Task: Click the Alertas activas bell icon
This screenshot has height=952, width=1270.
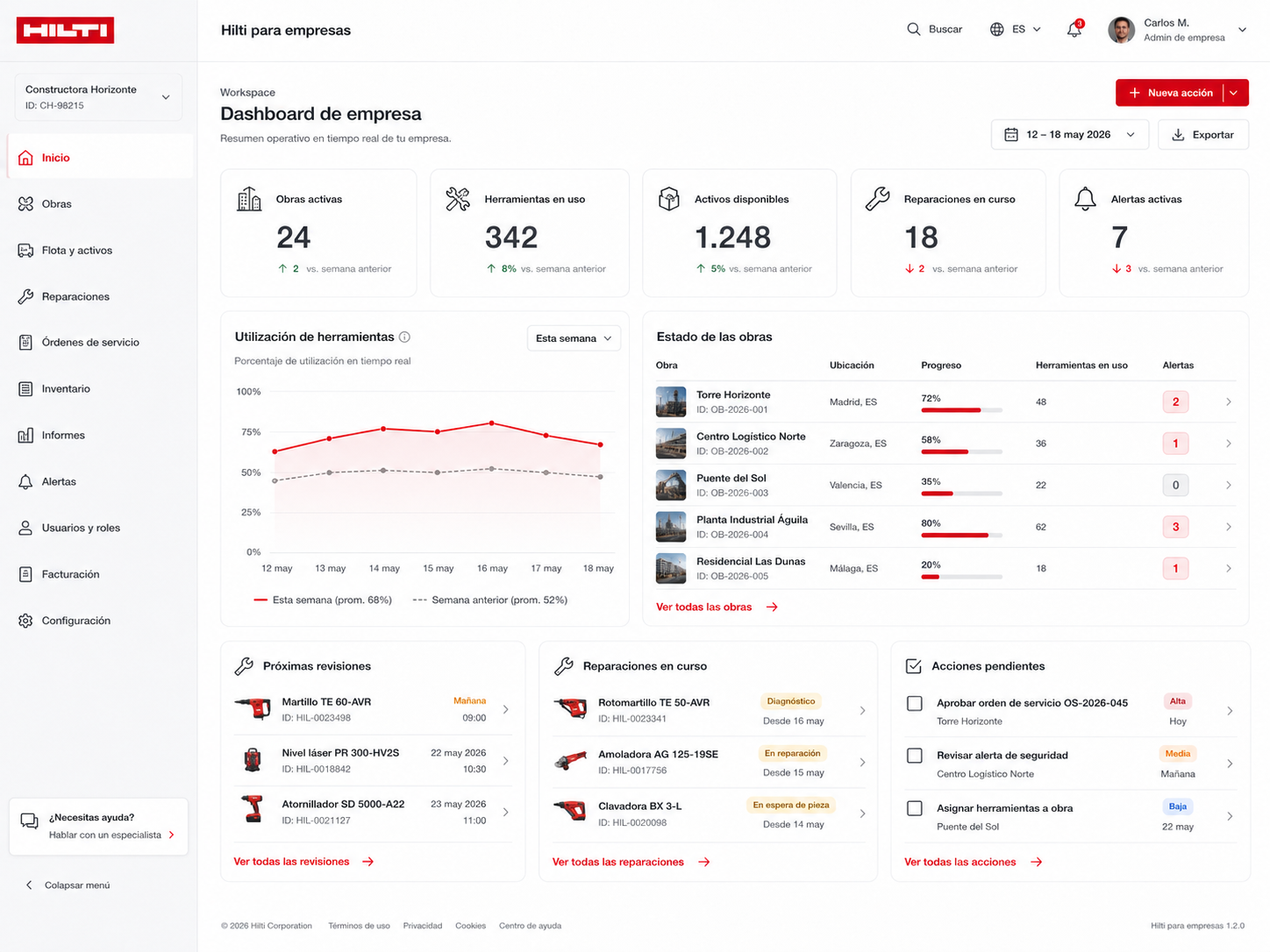Action: coord(1085,199)
